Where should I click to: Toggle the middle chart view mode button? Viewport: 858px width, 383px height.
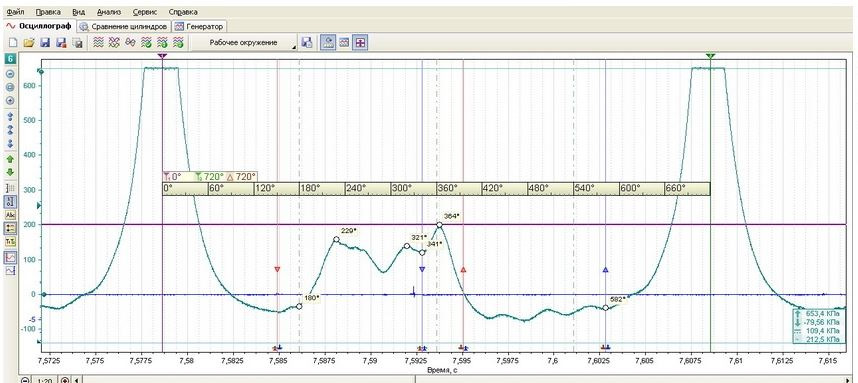point(344,43)
